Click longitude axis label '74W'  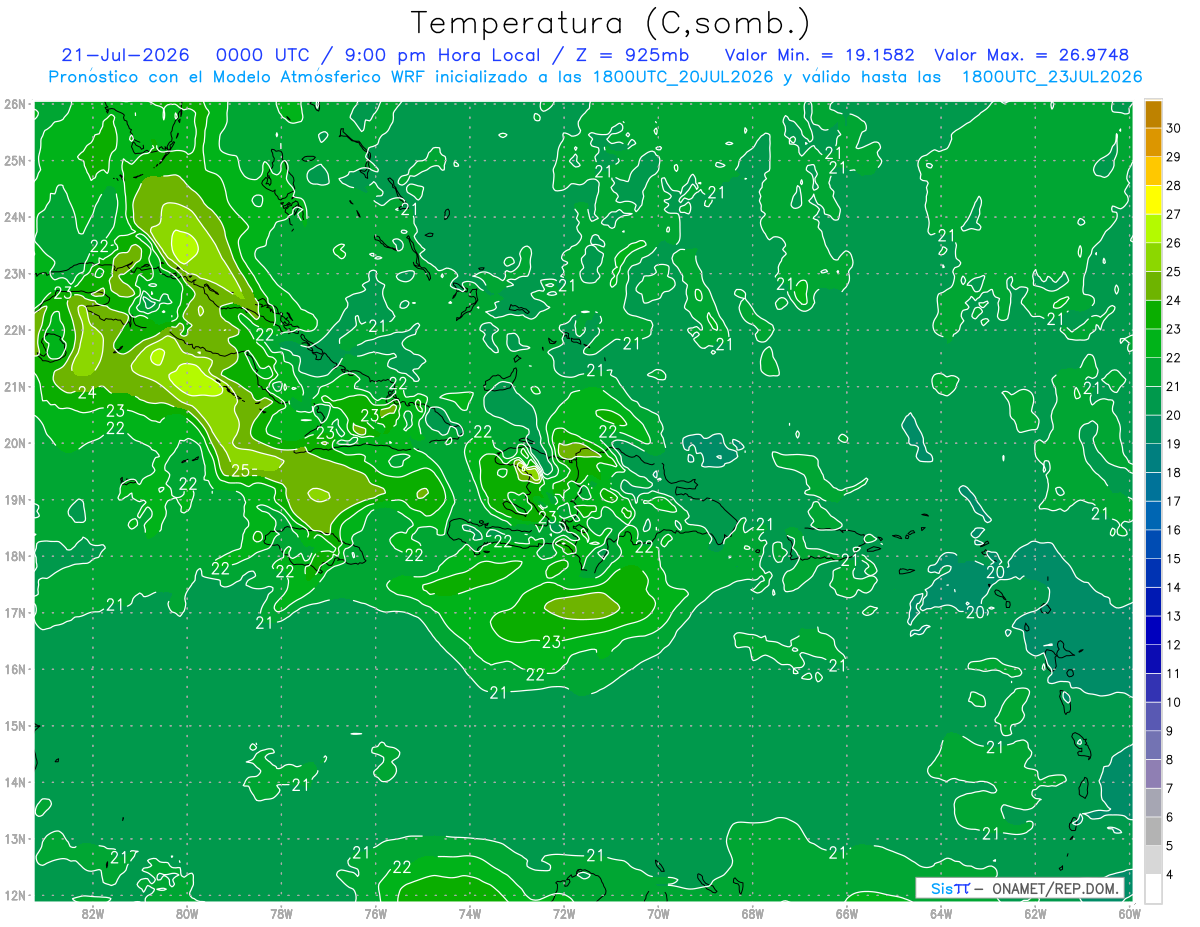[470, 912]
